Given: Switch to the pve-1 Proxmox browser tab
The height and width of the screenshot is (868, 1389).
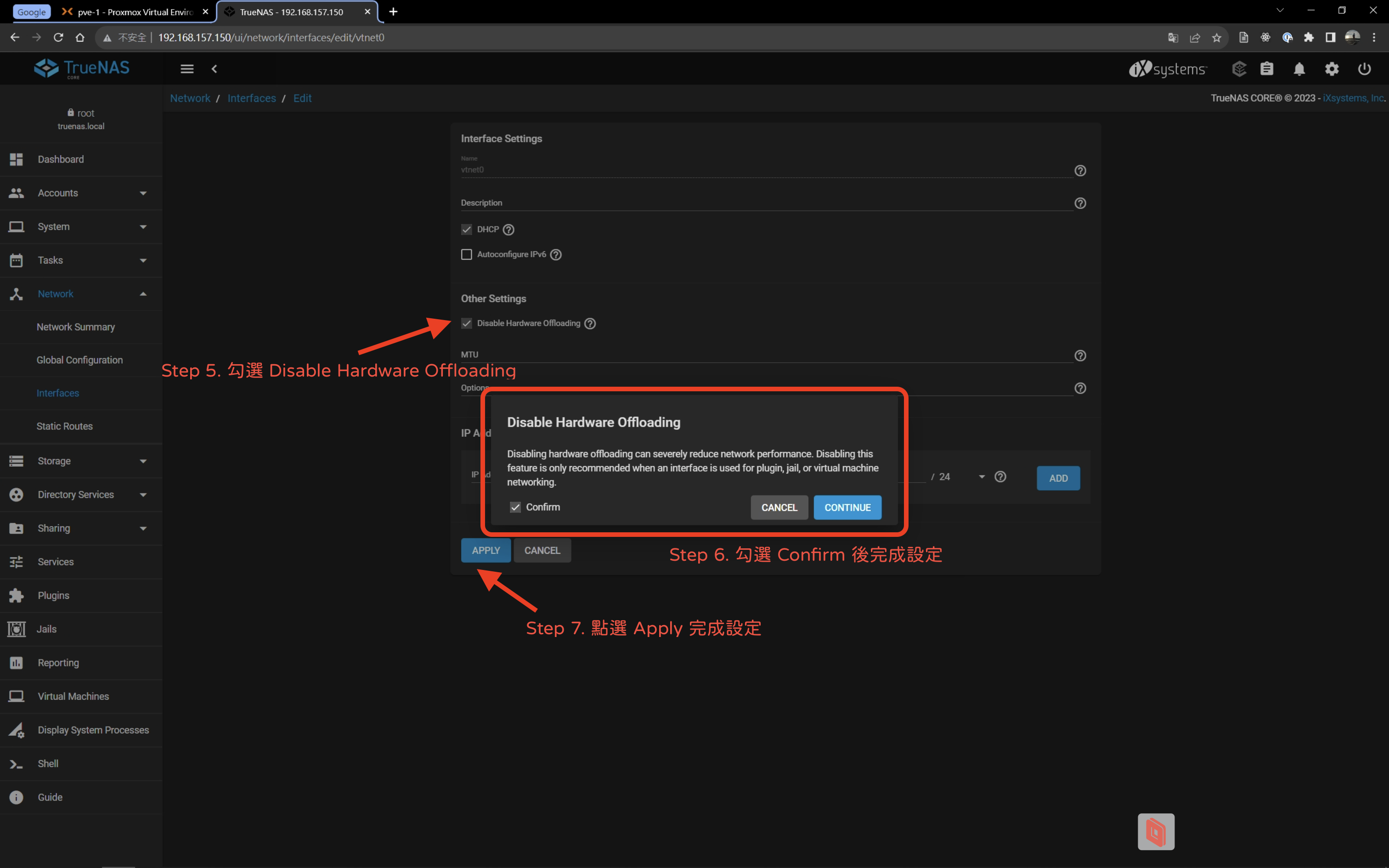Looking at the screenshot, I should (135, 11).
